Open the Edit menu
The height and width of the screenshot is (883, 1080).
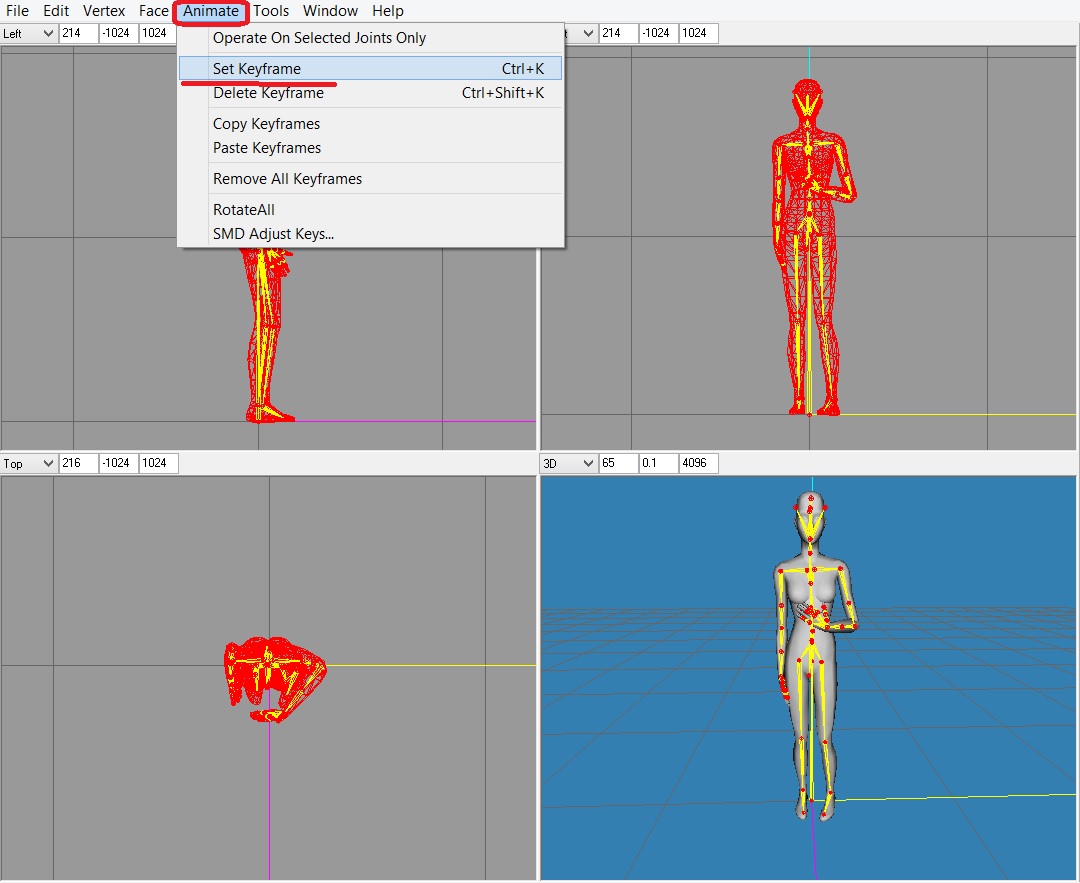pyautogui.click(x=56, y=11)
